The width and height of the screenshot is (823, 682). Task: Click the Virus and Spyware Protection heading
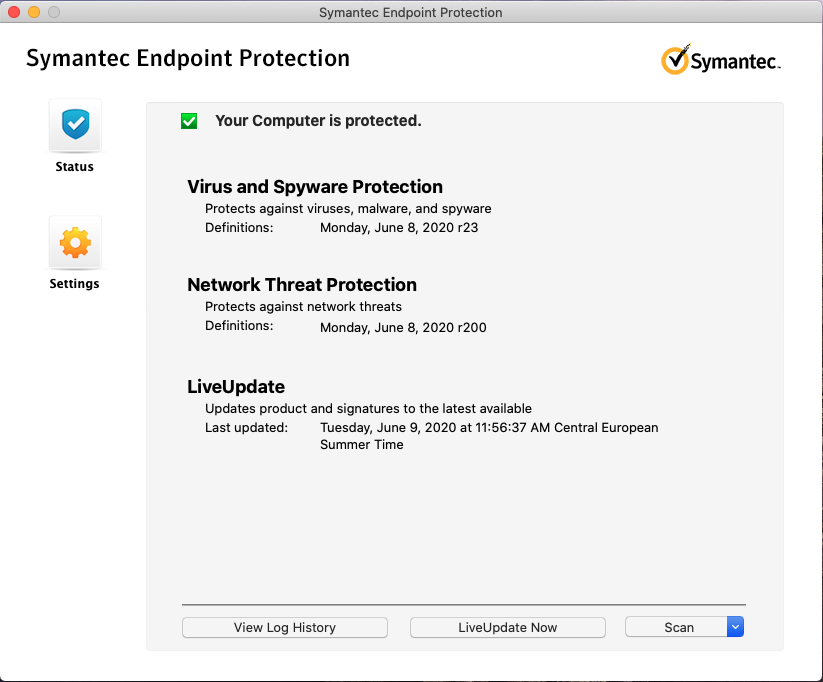point(315,187)
